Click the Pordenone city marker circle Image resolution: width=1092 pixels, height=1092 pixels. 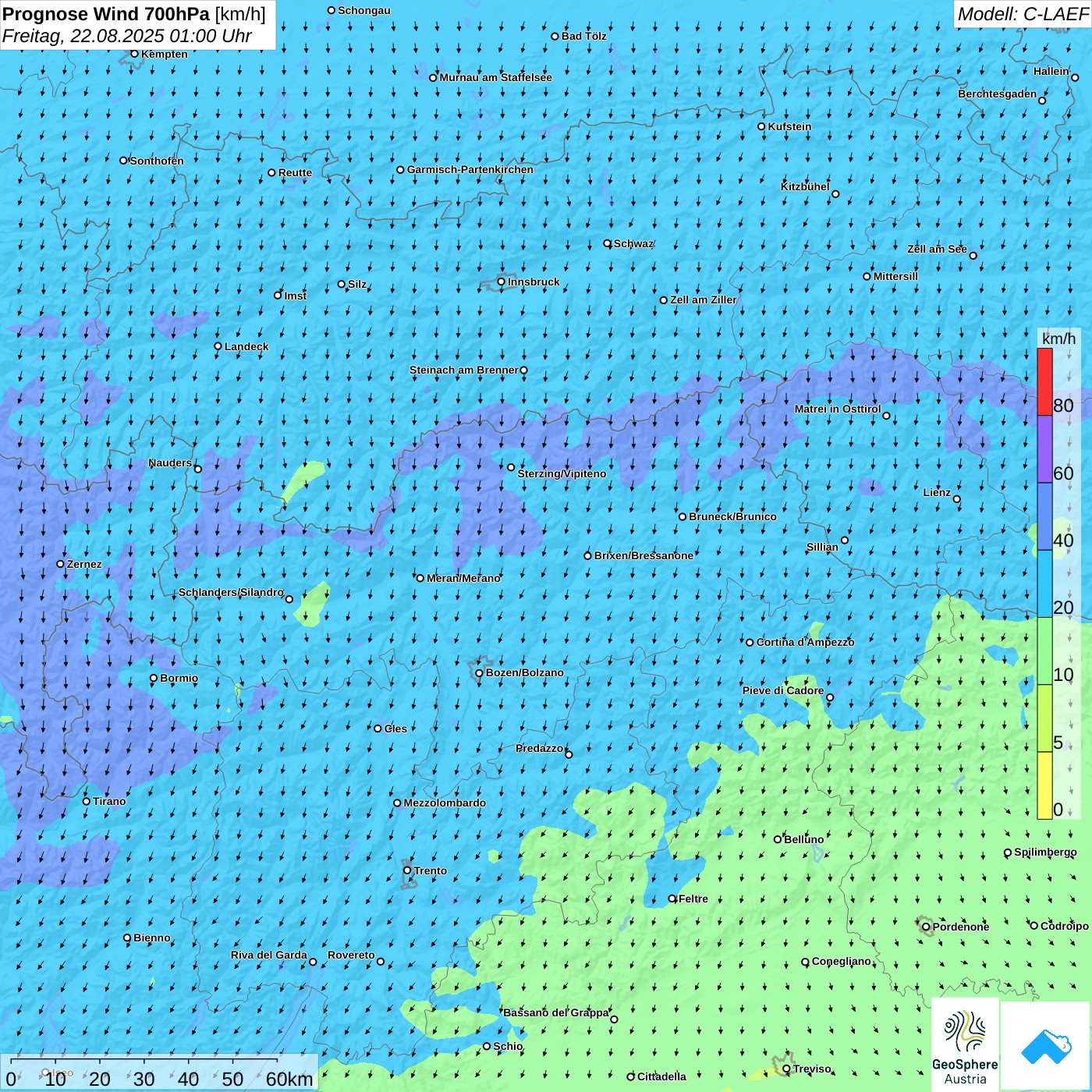coord(927,927)
